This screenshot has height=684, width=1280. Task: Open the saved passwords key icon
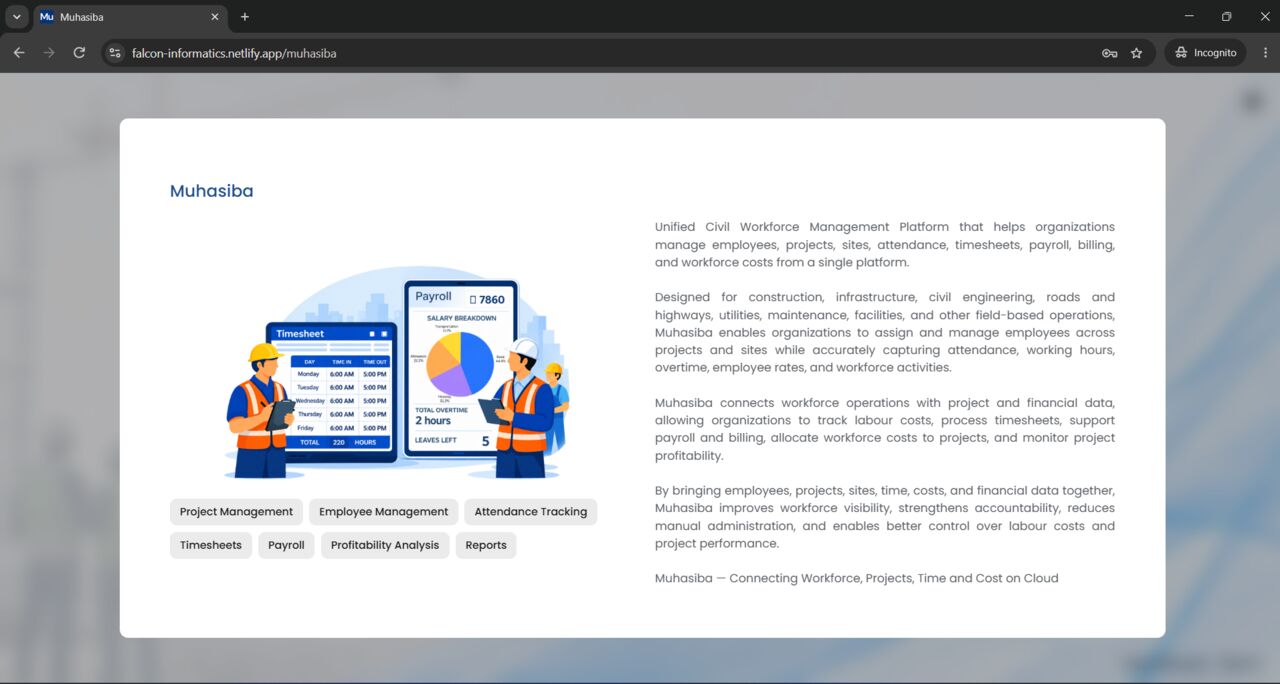pos(1109,53)
